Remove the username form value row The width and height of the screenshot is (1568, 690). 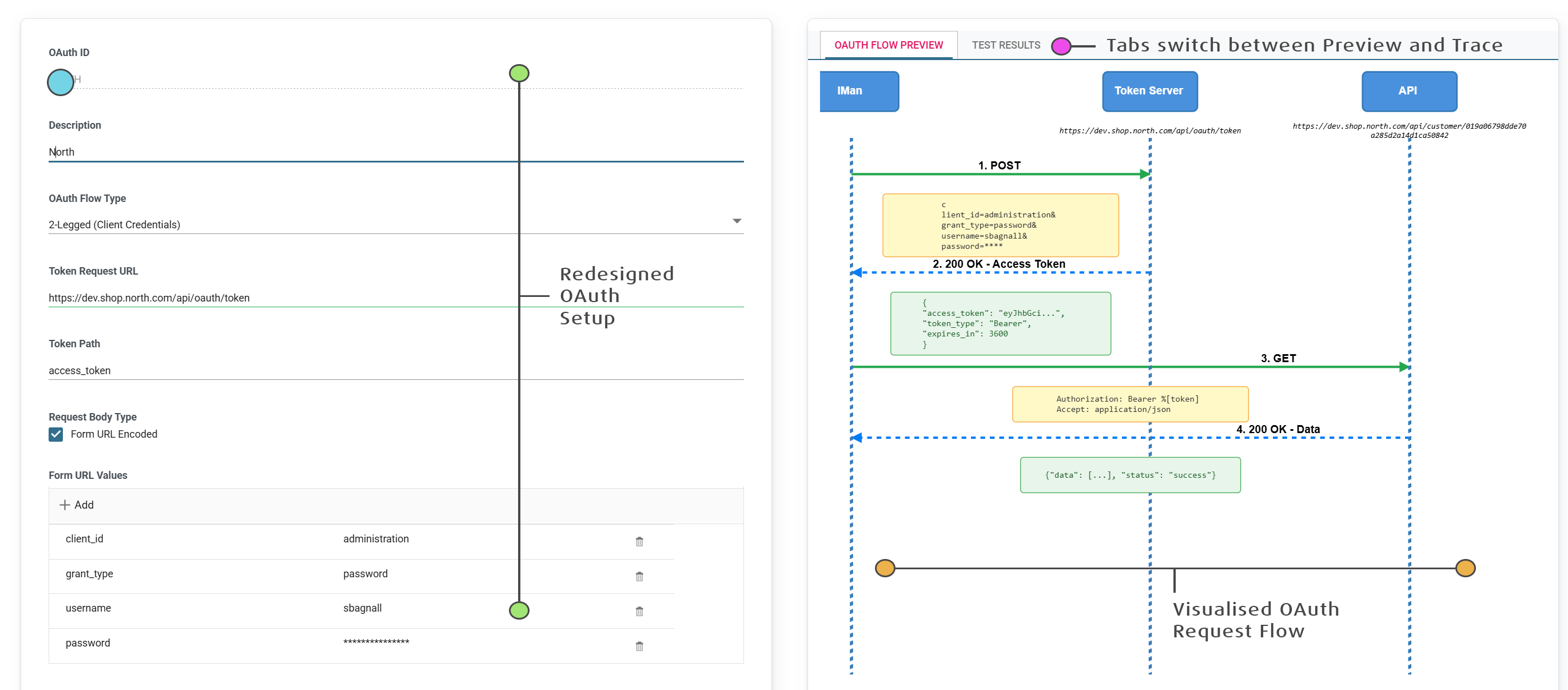point(639,611)
